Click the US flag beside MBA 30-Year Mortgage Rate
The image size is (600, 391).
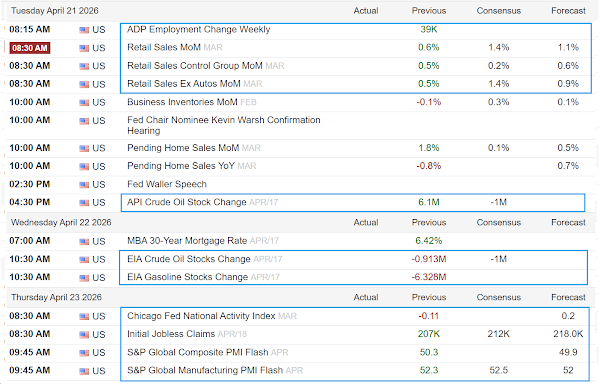(x=84, y=241)
